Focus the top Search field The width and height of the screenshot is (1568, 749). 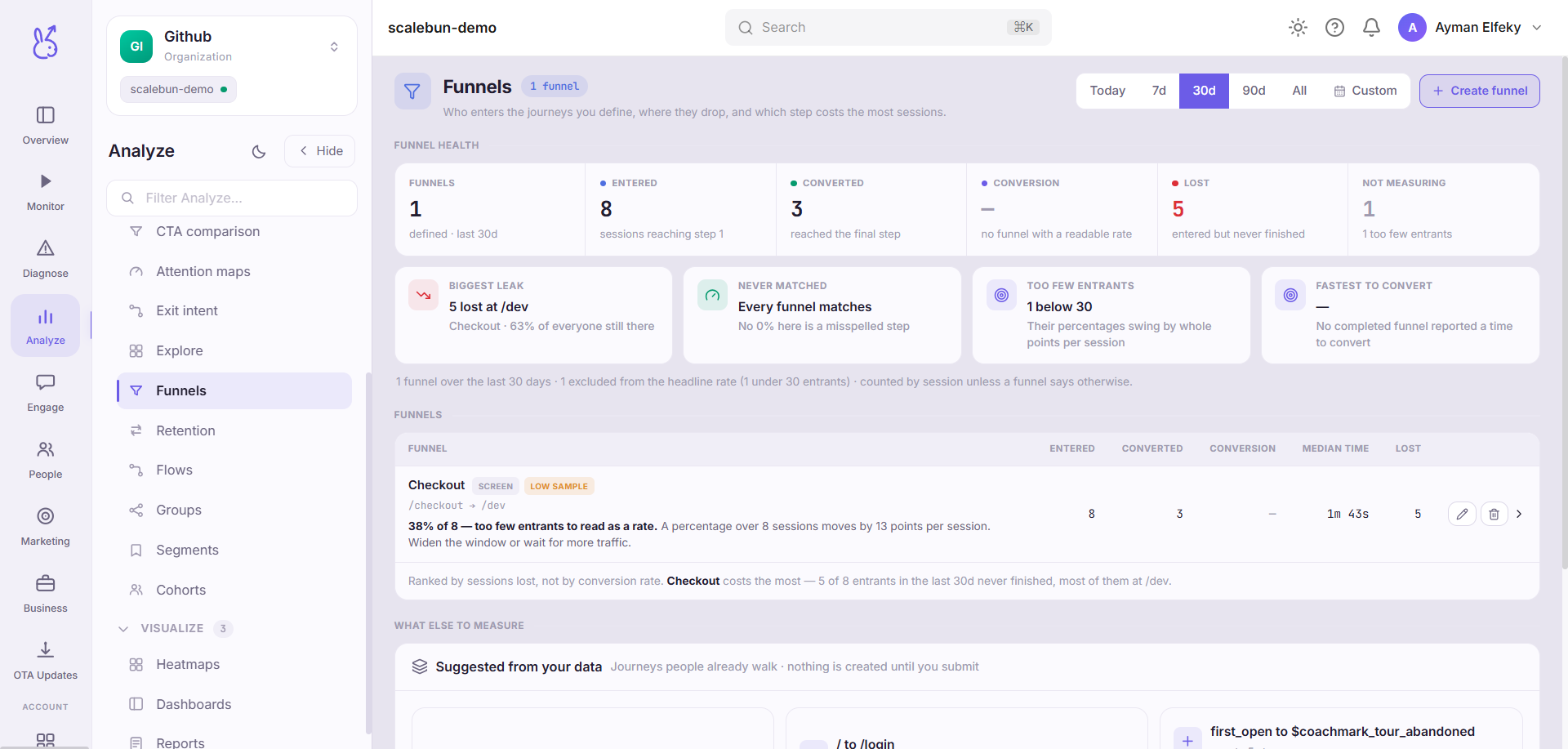point(888,28)
